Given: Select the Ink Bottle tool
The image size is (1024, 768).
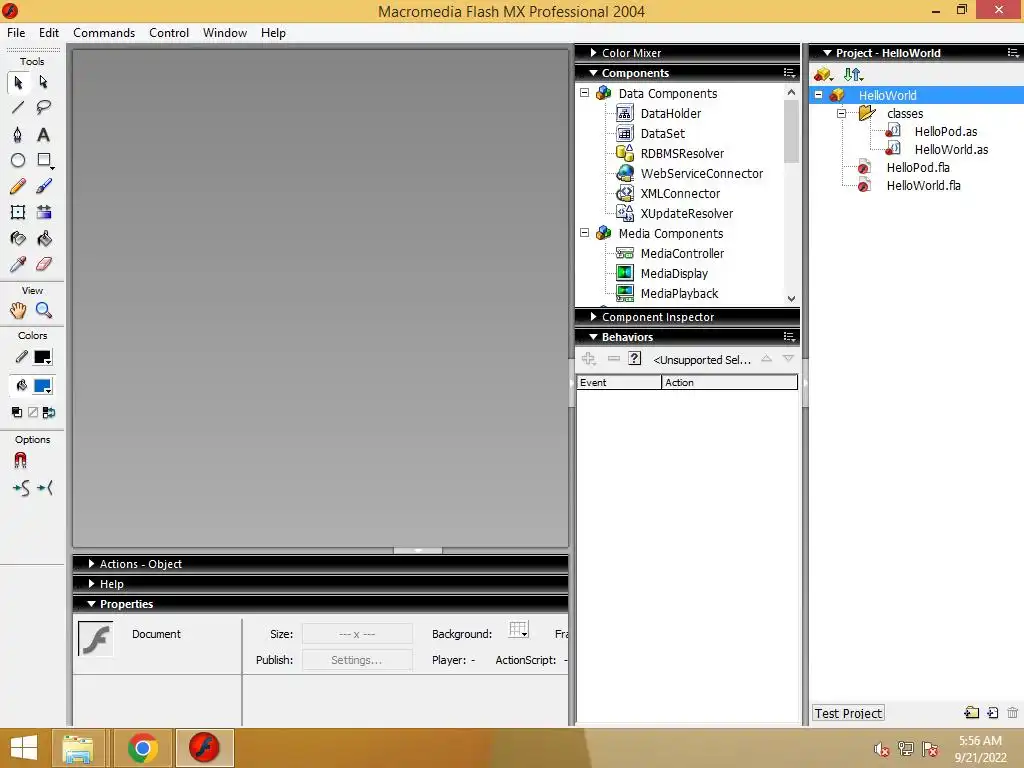Looking at the screenshot, I should point(18,238).
